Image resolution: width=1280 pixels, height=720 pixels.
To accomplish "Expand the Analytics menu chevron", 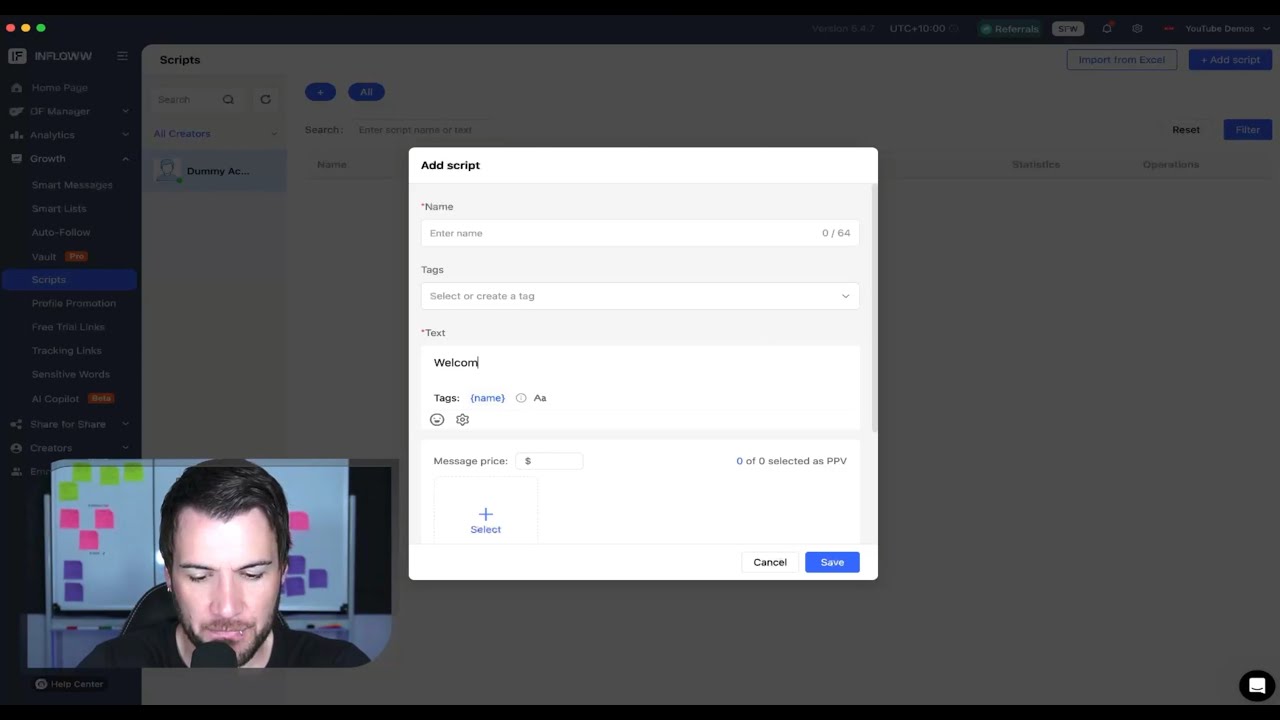I will click(x=125, y=135).
